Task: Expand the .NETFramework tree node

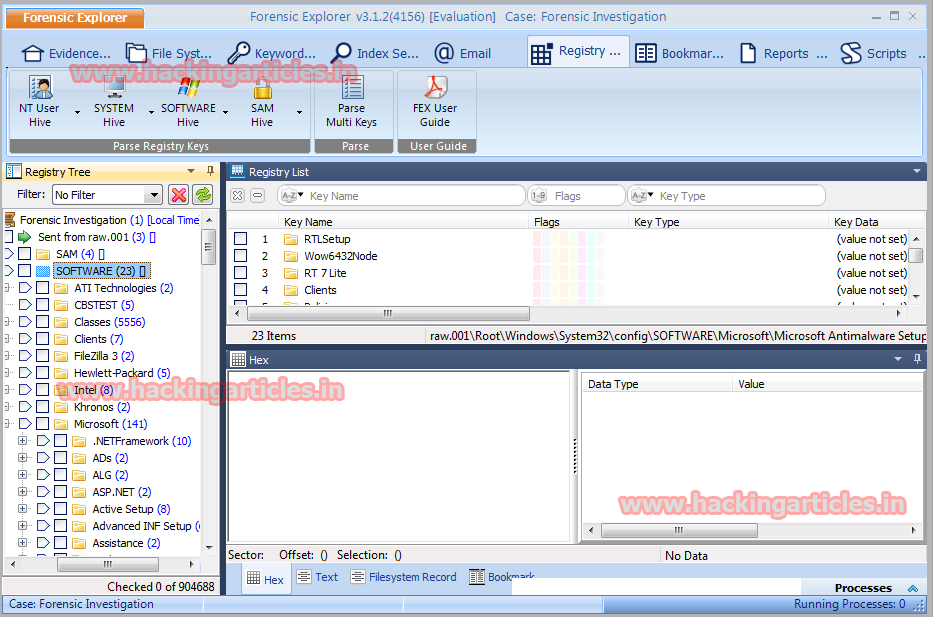Action: pyautogui.click(x=23, y=441)
